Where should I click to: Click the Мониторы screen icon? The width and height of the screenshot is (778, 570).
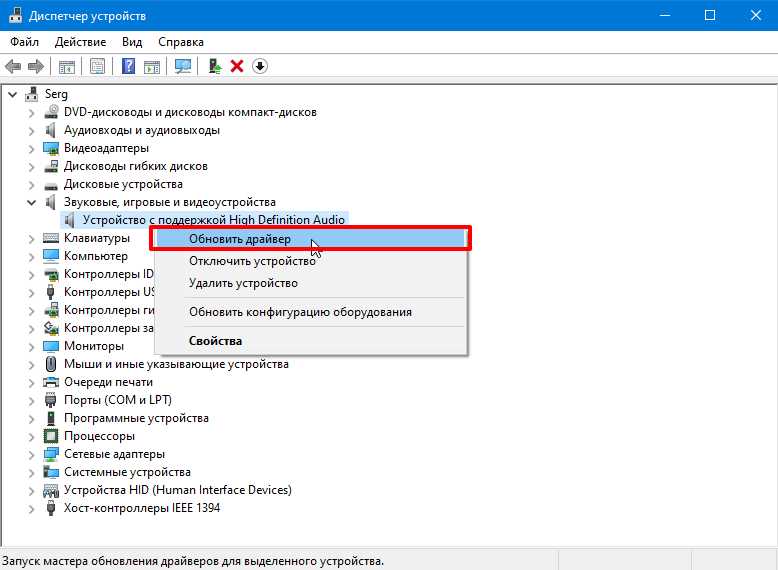51,346
